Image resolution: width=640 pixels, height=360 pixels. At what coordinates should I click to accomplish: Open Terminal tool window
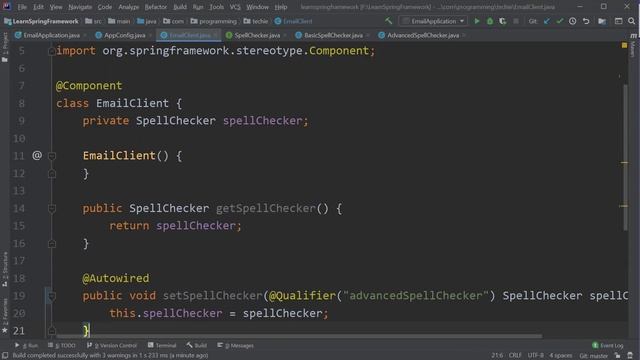click(162, 345)
